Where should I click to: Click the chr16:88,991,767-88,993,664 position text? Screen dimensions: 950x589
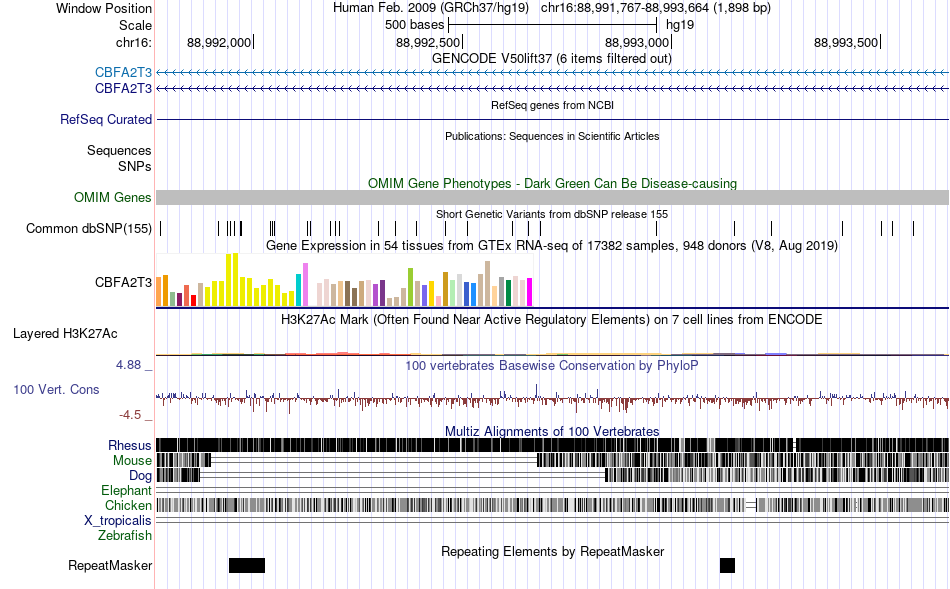click(x=656, y=8)
